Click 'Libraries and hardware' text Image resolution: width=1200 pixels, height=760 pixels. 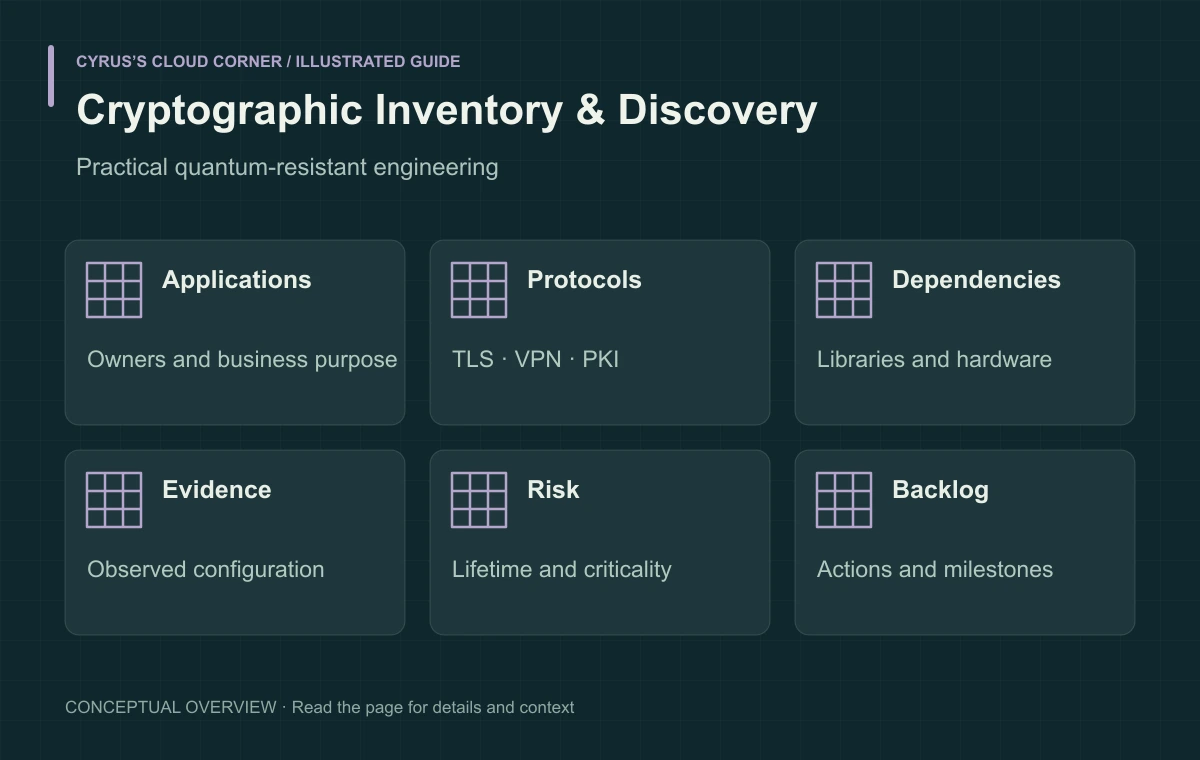[x=934, y=360]
